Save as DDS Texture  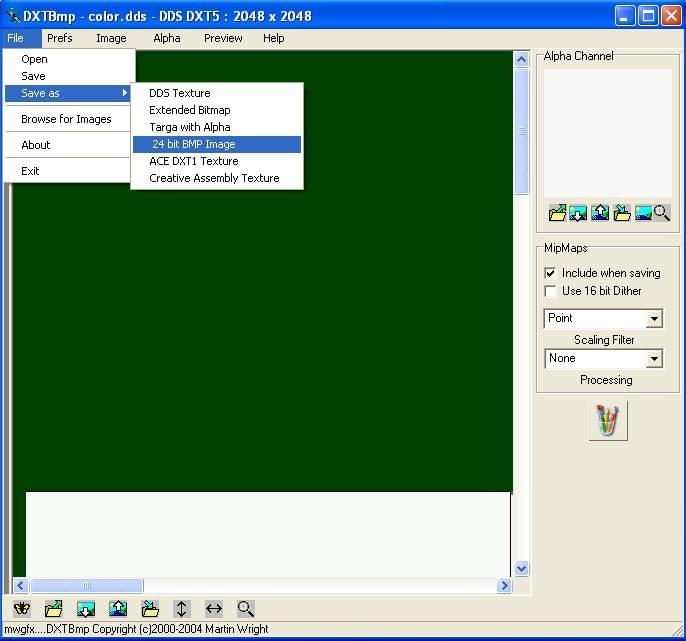point(217,93)
